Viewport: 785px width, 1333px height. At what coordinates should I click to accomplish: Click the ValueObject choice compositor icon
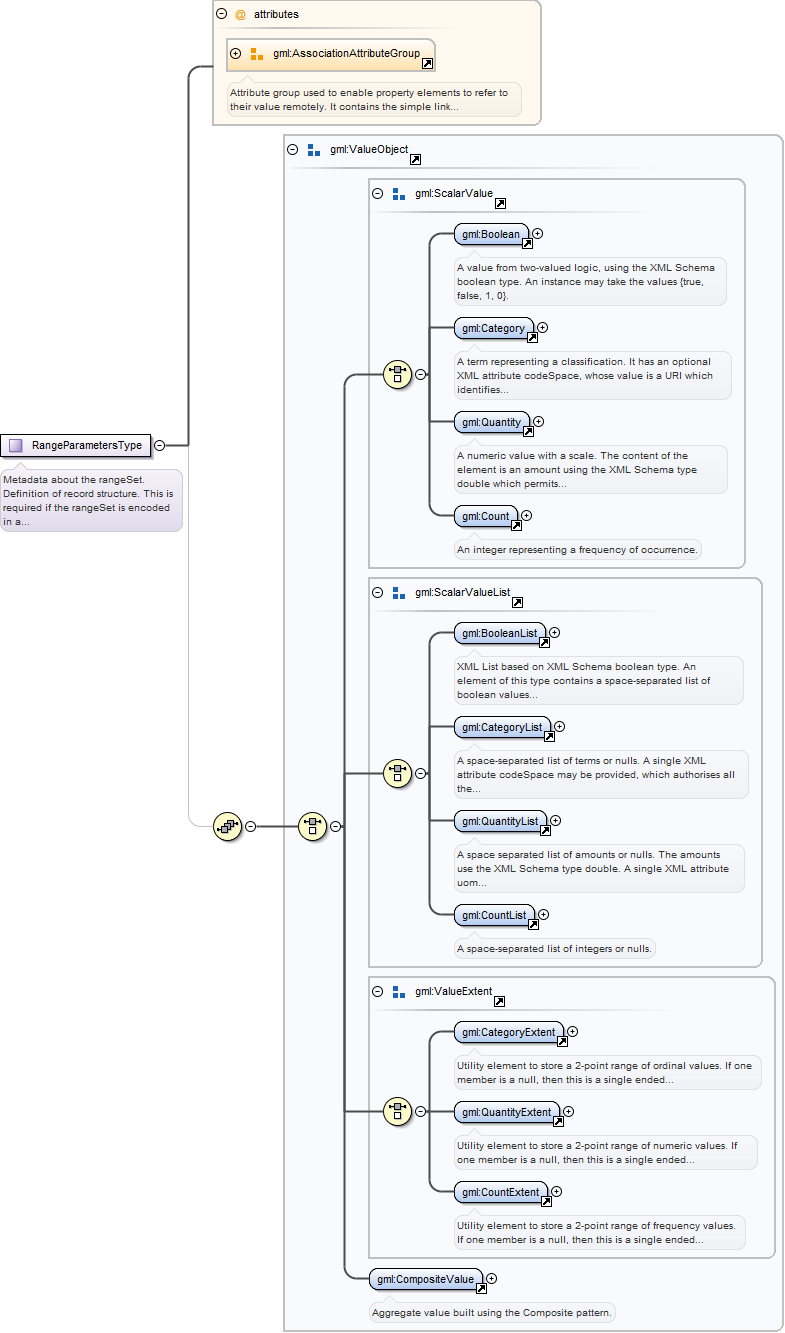click(313, 826)
